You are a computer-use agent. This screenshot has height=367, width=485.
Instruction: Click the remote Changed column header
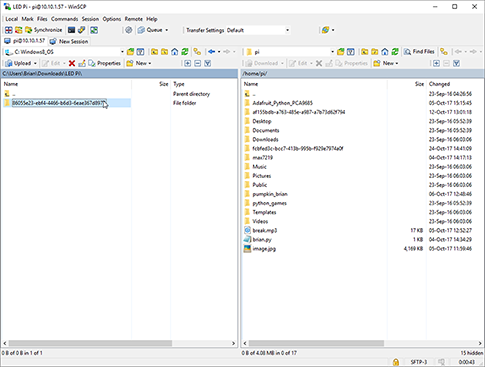455,84
